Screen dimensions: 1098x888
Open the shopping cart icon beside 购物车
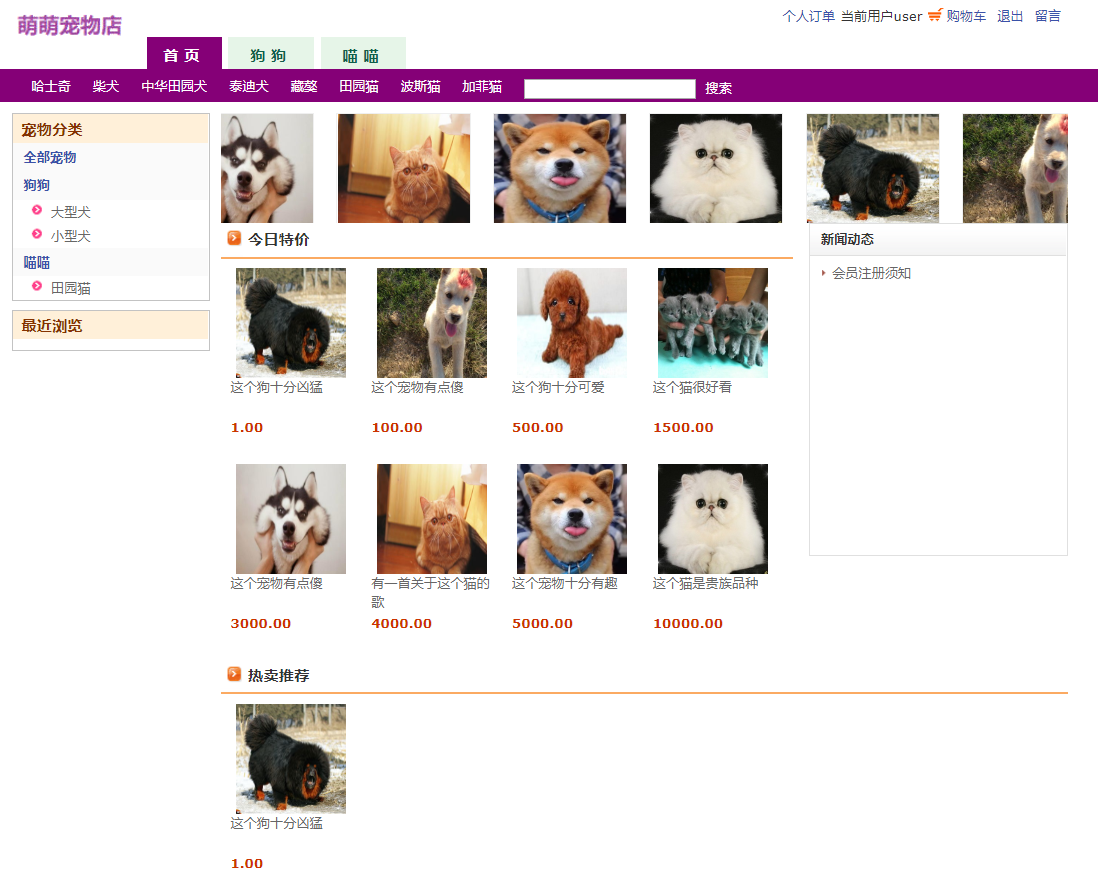[933, 16]
